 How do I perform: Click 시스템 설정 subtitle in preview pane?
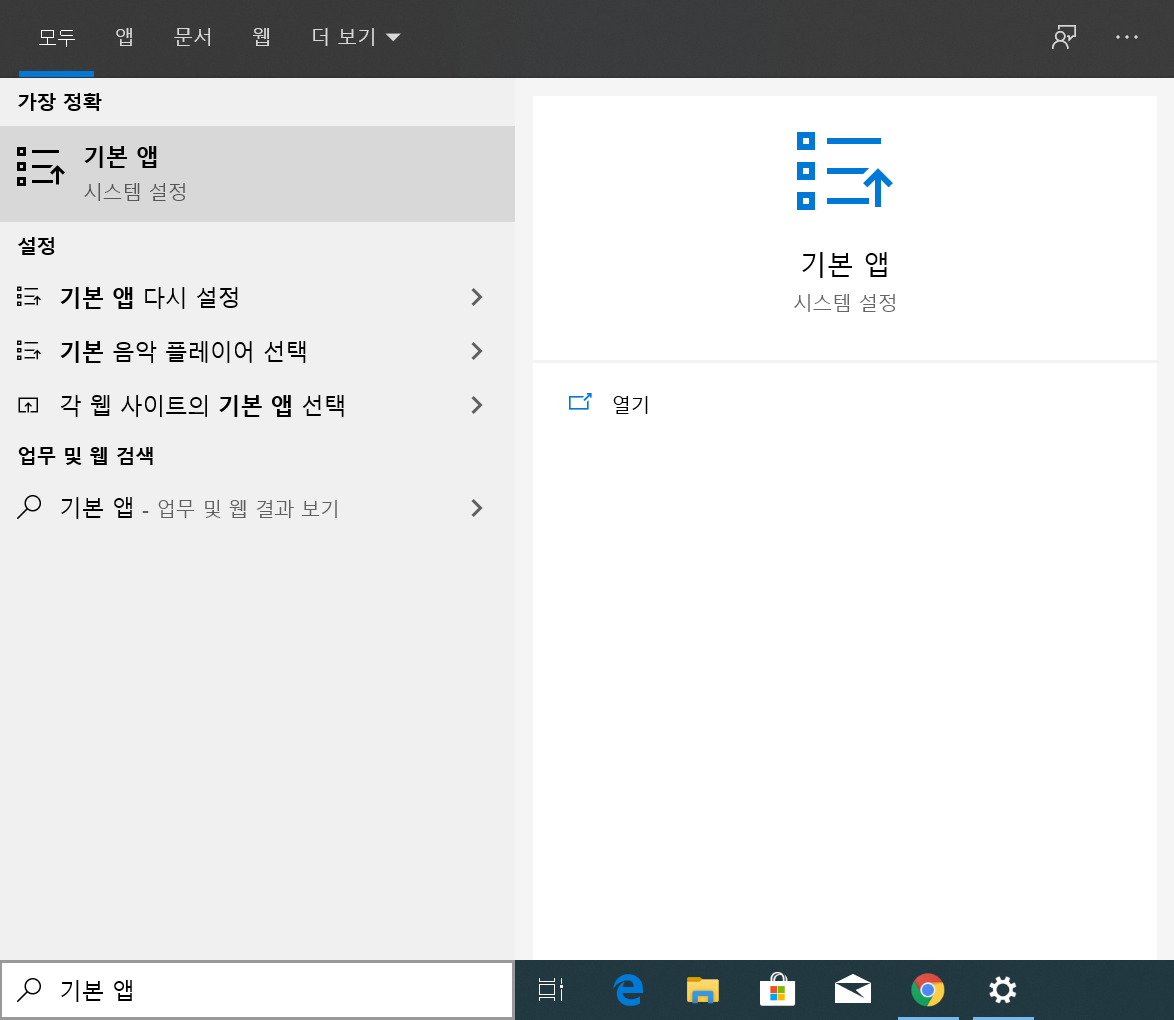845,303
